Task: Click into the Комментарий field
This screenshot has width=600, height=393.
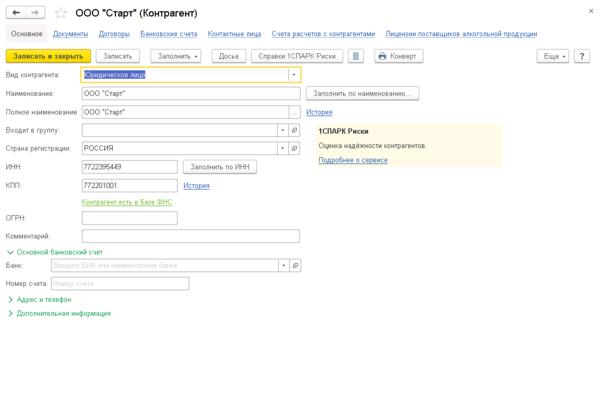Action: 191,236
